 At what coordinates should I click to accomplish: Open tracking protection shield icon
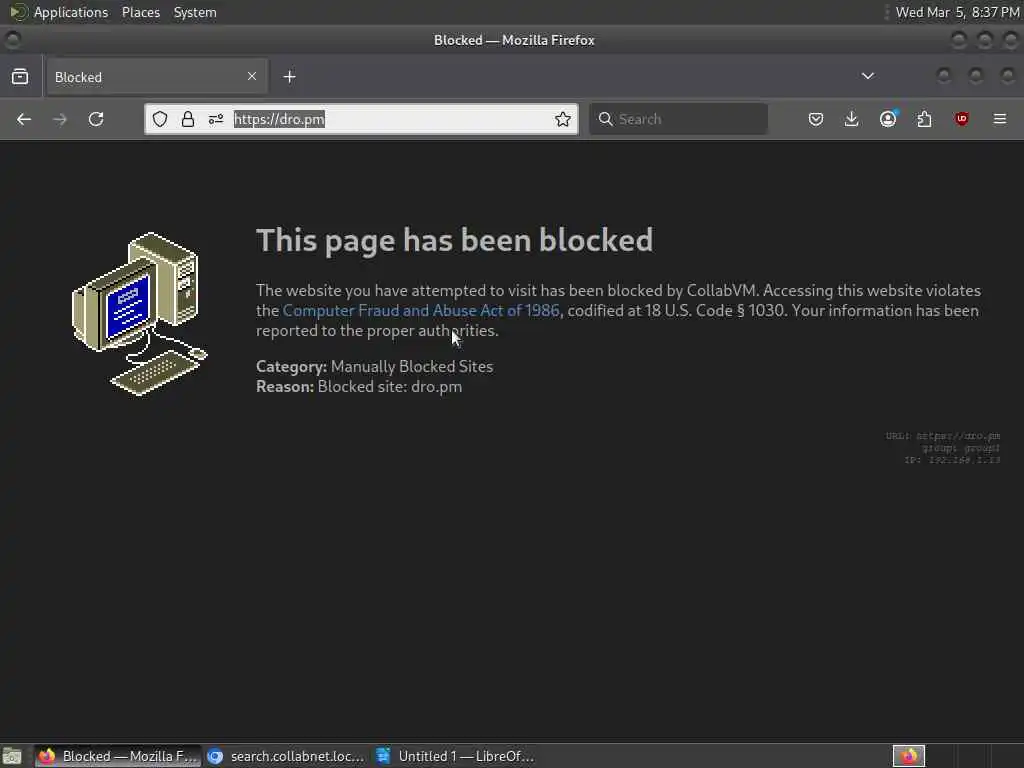(x=160, y=119)
